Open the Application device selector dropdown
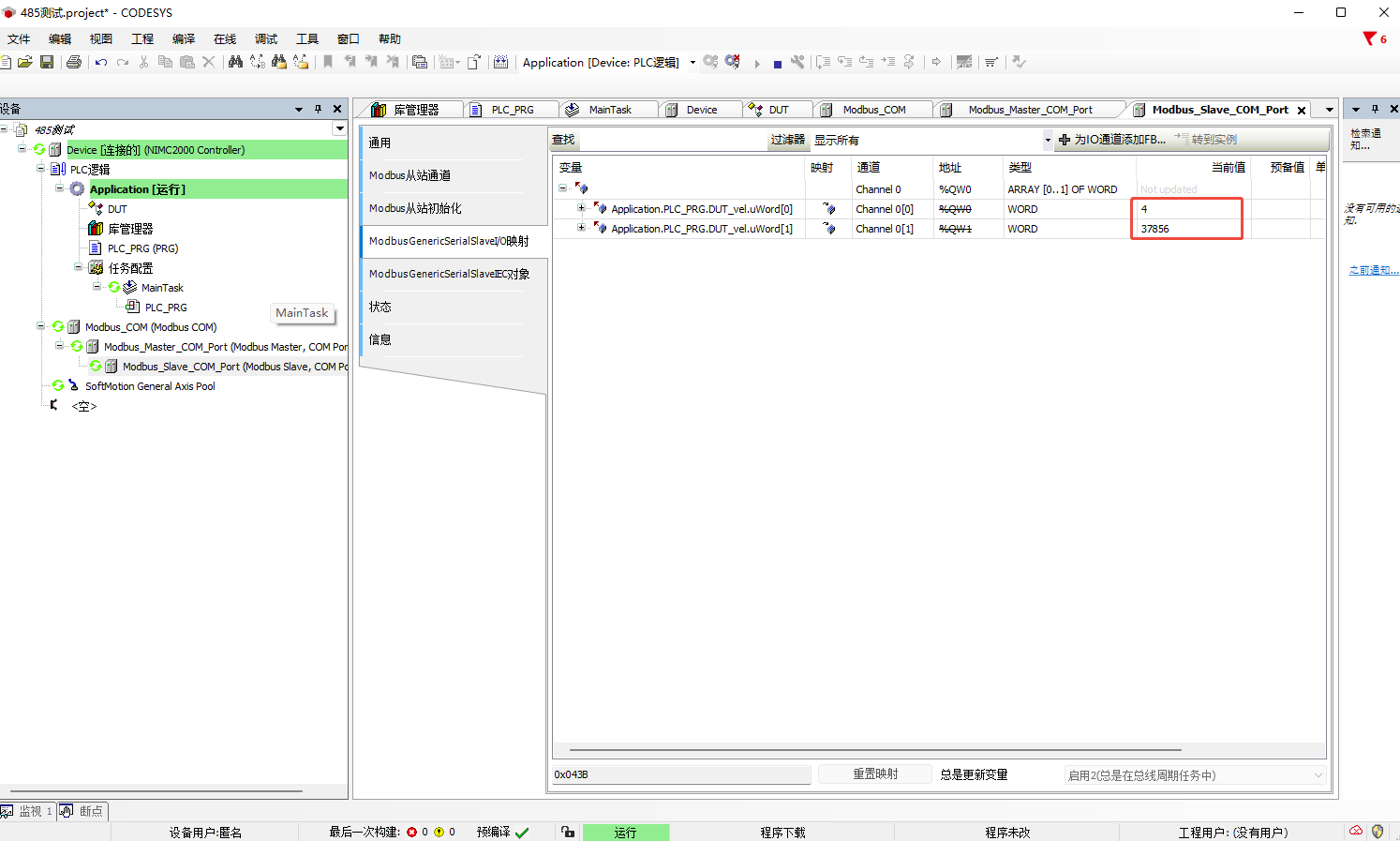Viewport: 1400px width, 841px height. coord(693,63)
